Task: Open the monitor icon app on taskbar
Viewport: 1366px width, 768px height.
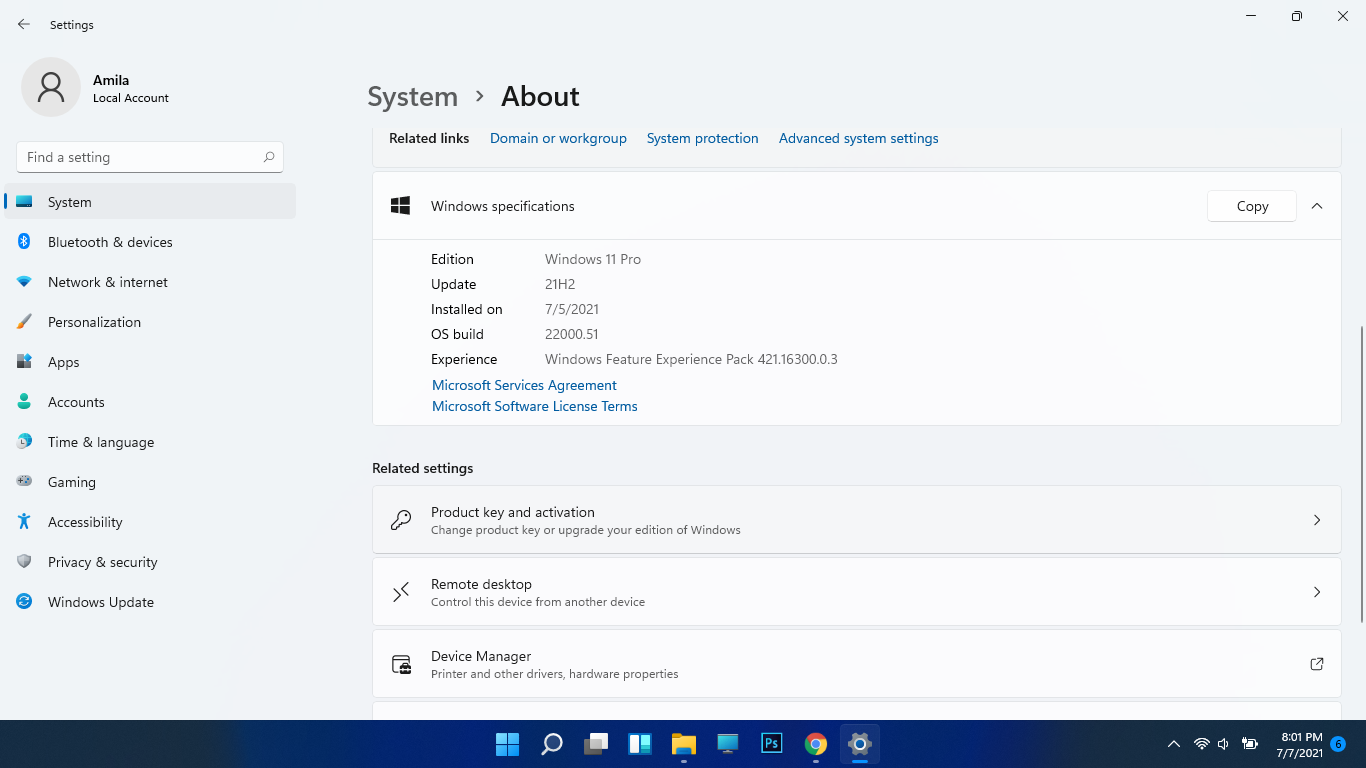Action: pos(728,744)
